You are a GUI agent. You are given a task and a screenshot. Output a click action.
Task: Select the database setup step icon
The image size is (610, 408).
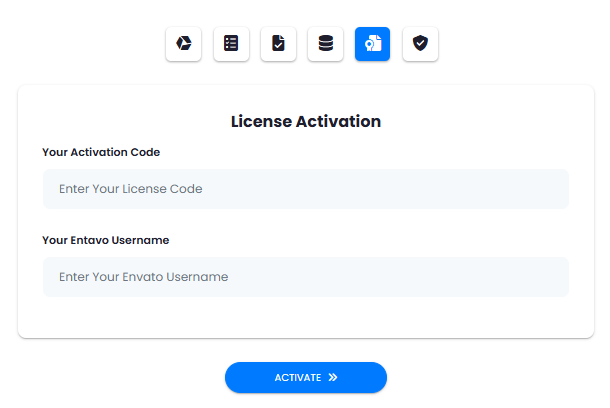pyautogui.click(x=325, y=44)
